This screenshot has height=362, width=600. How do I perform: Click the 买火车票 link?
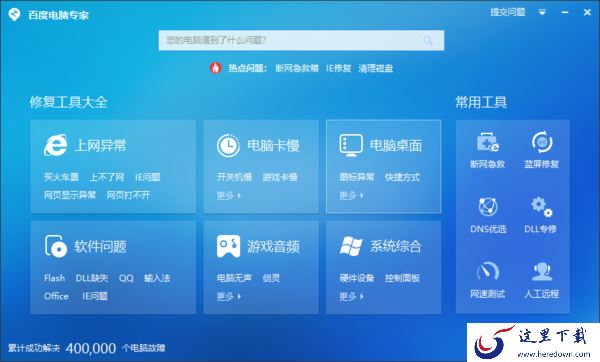click(61, 177)
